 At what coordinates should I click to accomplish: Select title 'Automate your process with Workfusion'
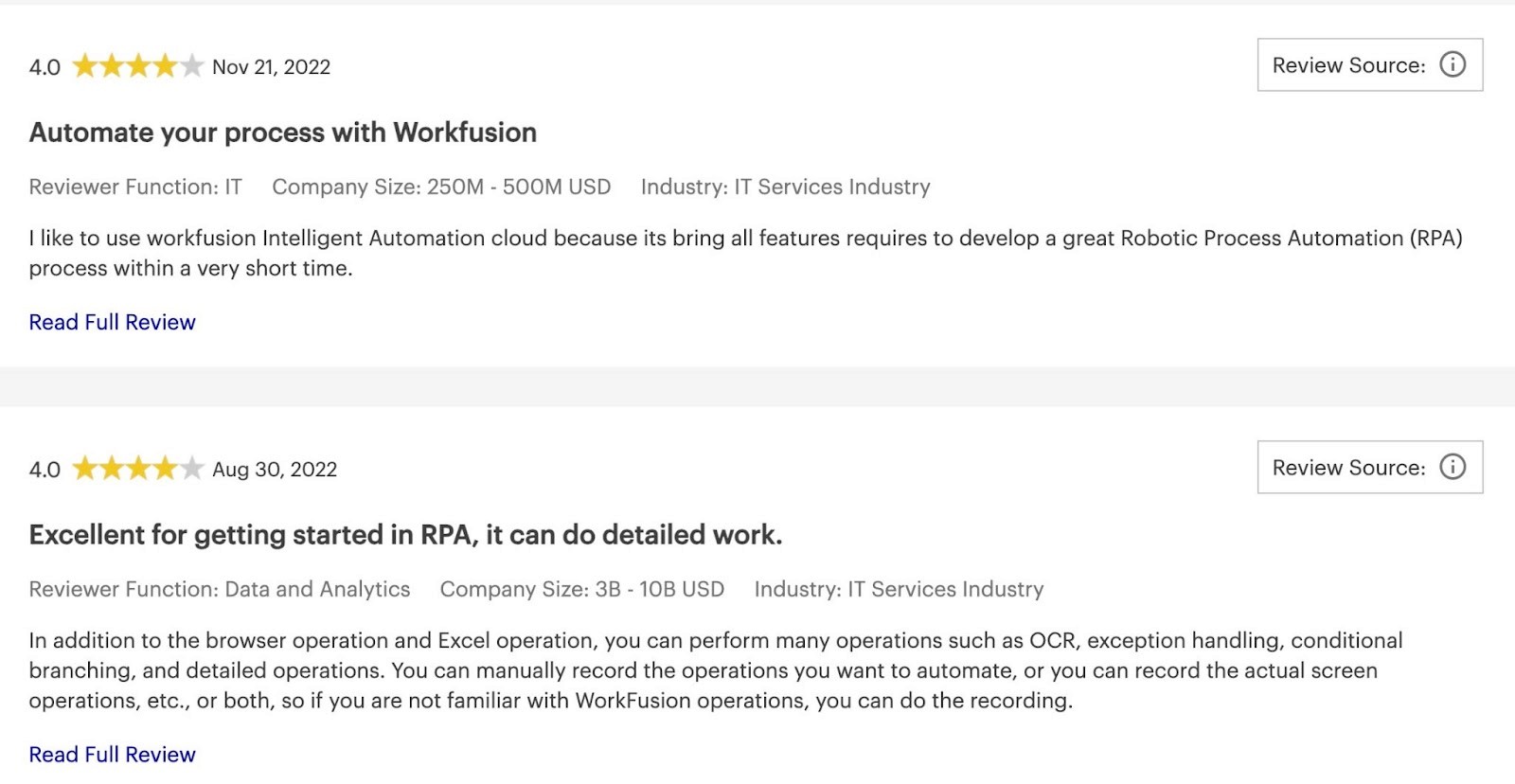[x=283, y=133]
